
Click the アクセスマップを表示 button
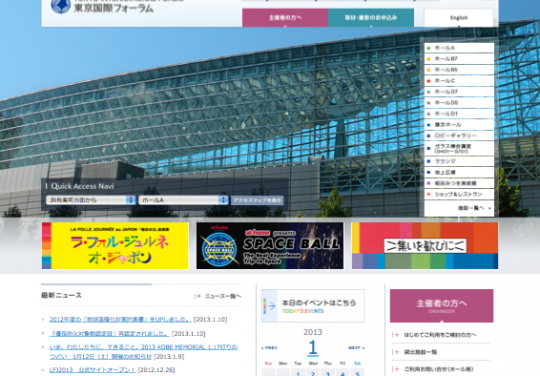pos(257,200)
